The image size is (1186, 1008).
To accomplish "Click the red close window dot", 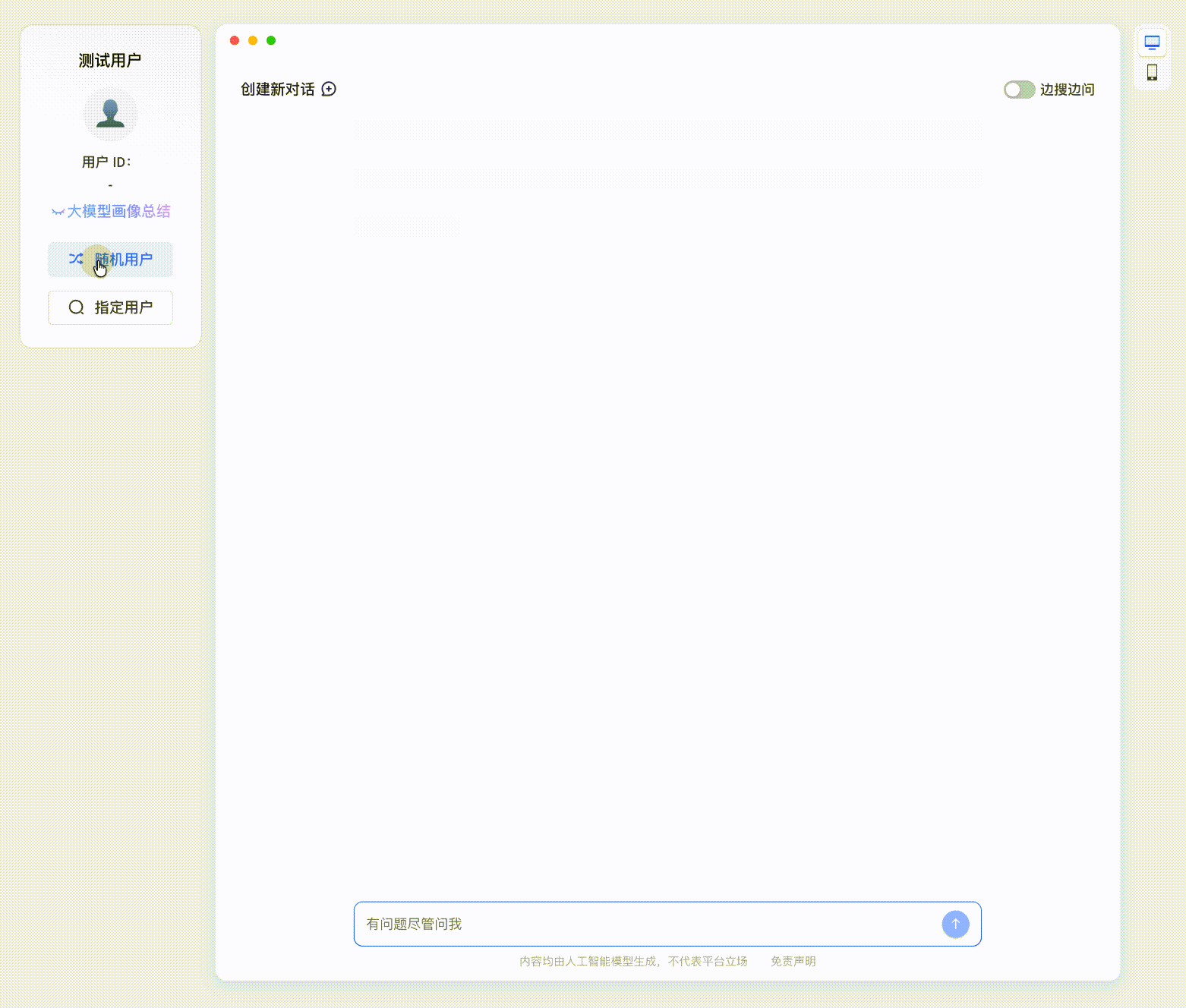I will (235, 40).
